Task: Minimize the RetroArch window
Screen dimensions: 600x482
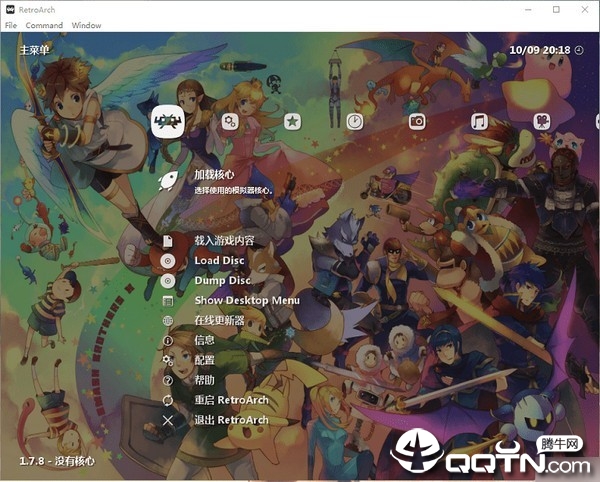Action: click(x=528, y=10)
